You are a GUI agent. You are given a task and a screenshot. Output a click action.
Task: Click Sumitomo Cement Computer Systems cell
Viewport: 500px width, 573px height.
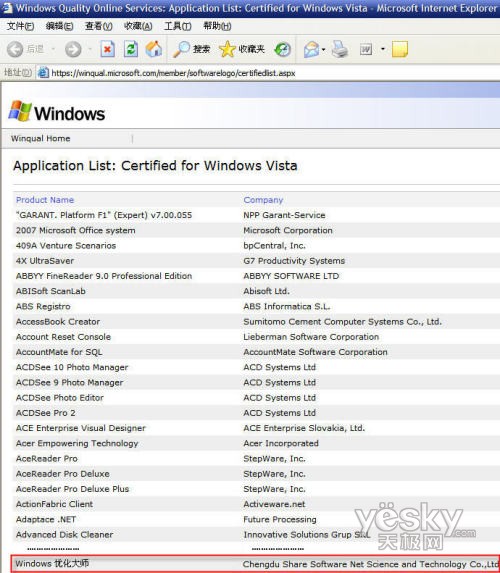343,322
